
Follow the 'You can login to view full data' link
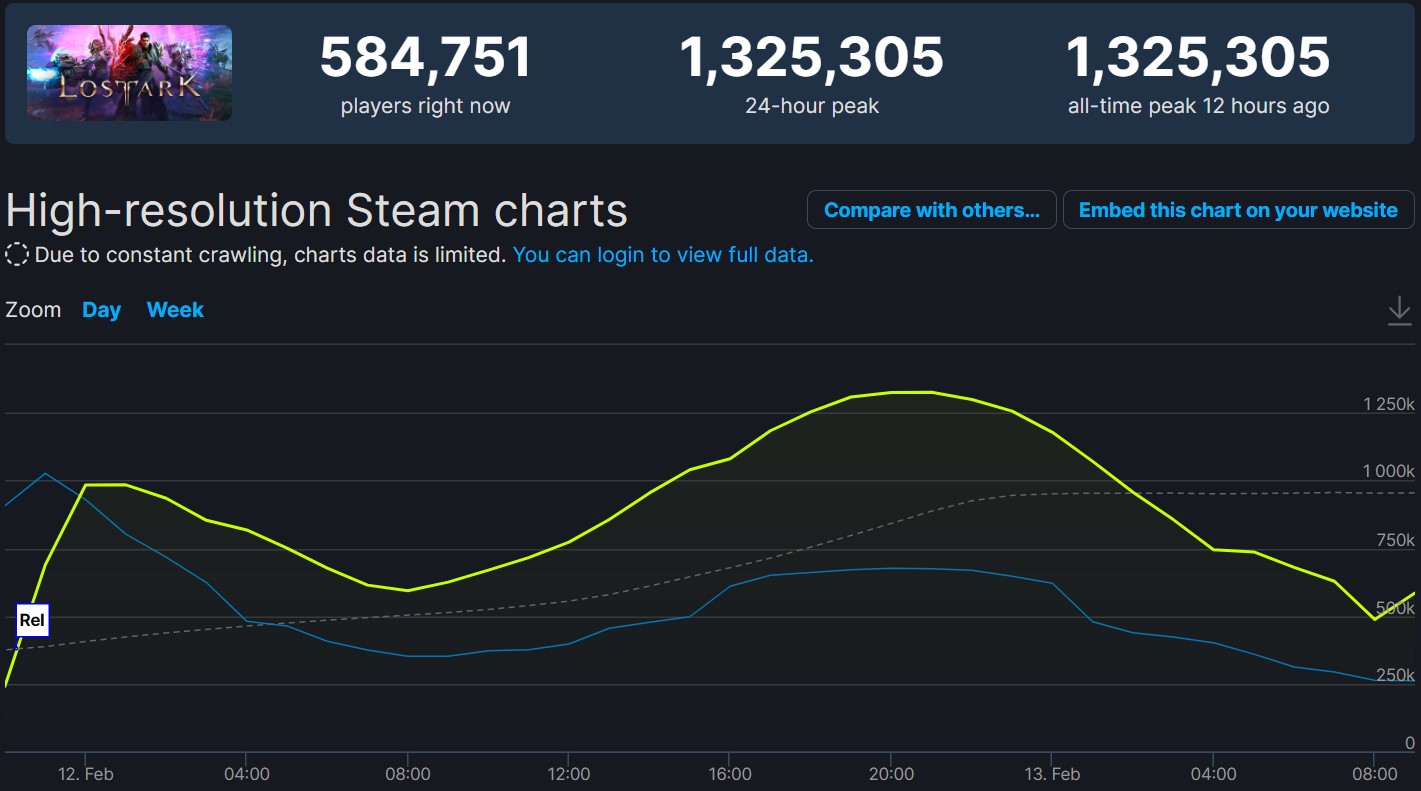tap(663, 255)
